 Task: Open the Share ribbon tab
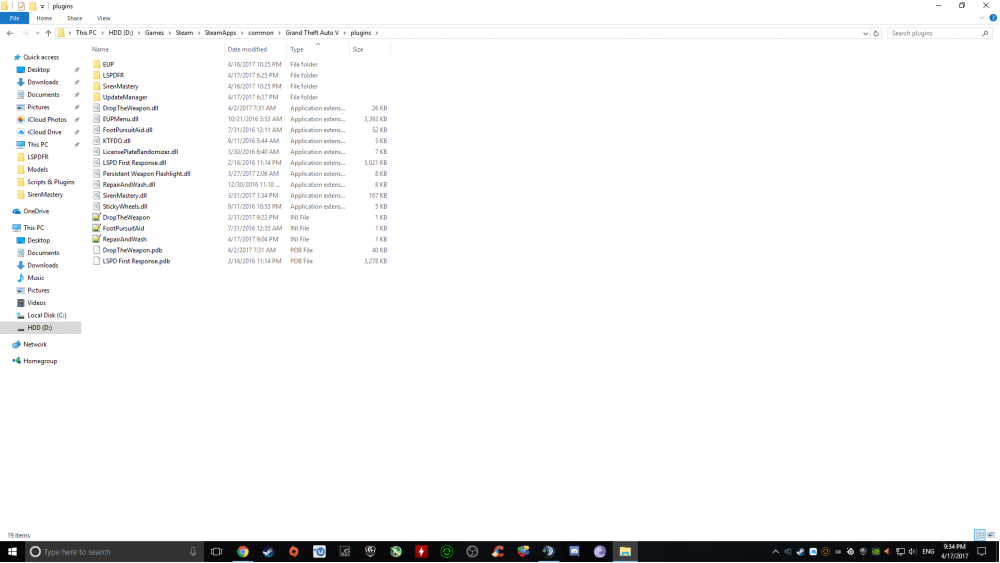click(74, 18)
